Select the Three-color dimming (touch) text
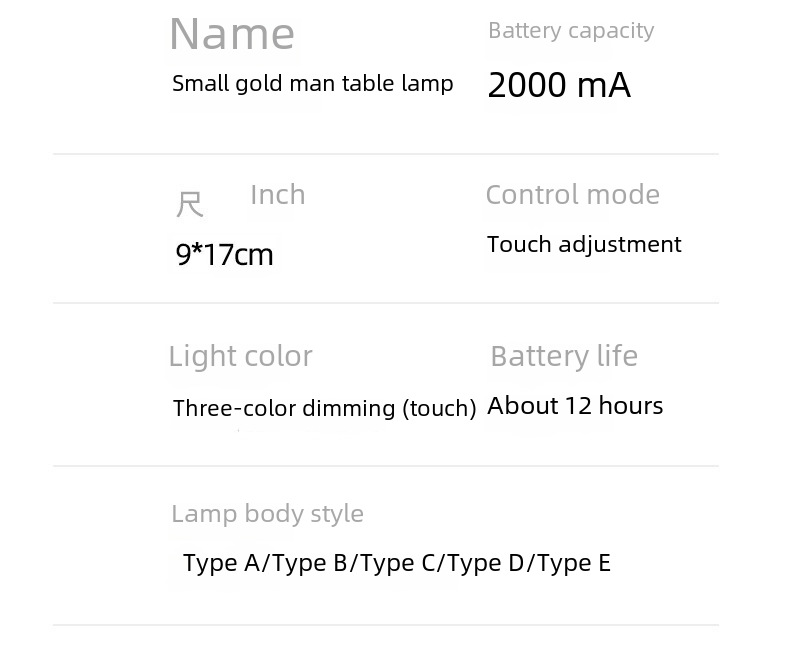Viewport: 790px width, 651px height. [x=324, y=408]
